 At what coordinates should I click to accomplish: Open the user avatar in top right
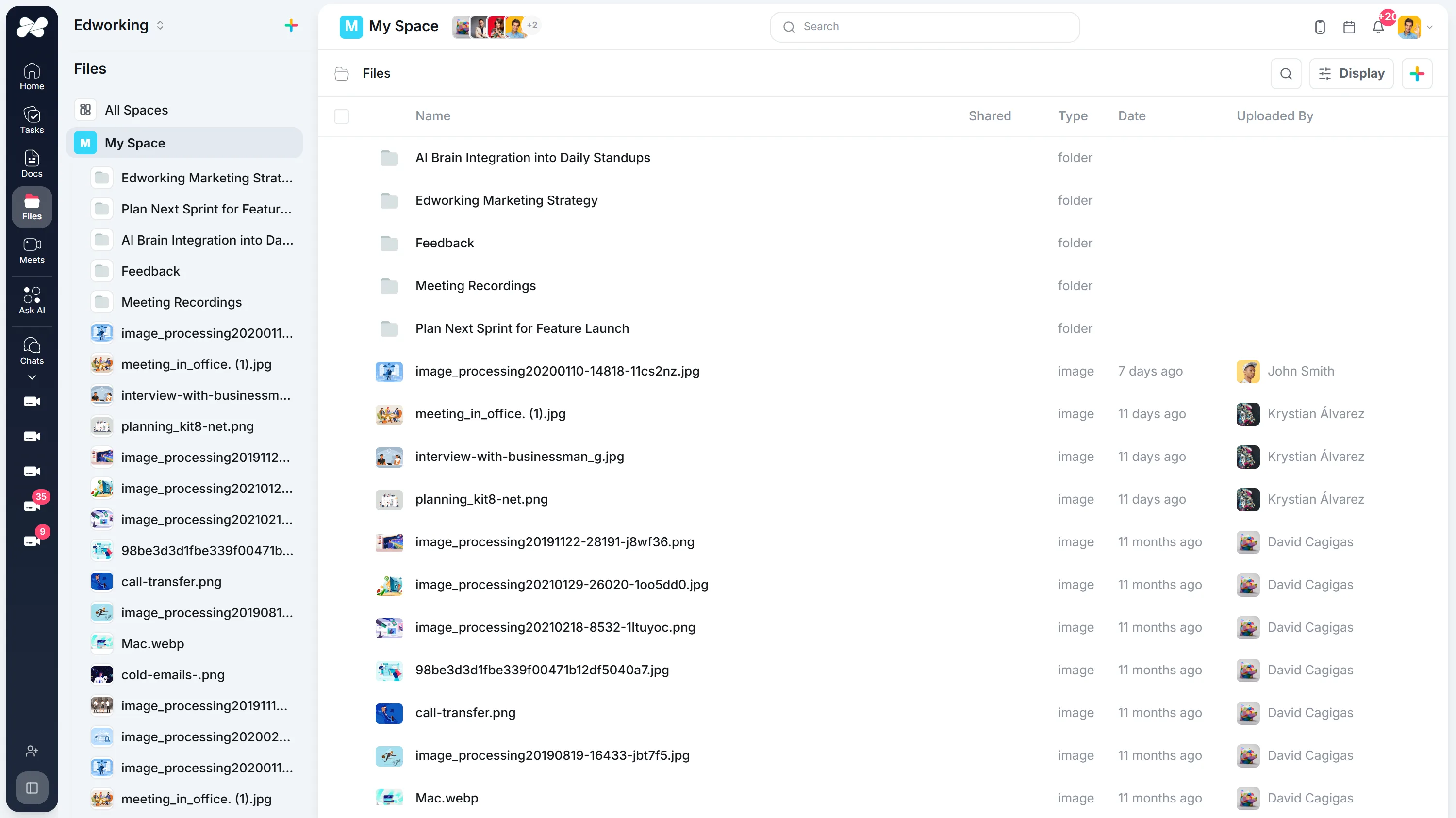pyautogui.click(x=1410, y=27)
